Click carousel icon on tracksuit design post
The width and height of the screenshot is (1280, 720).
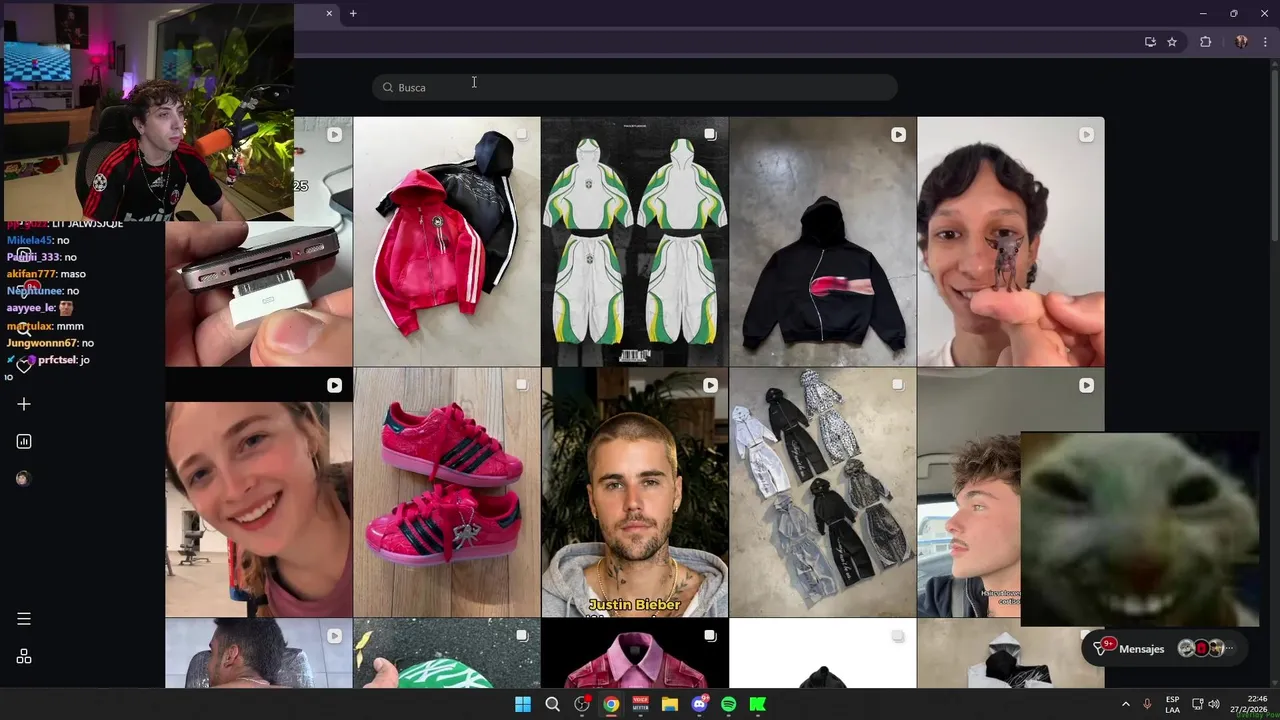(710, 134)
